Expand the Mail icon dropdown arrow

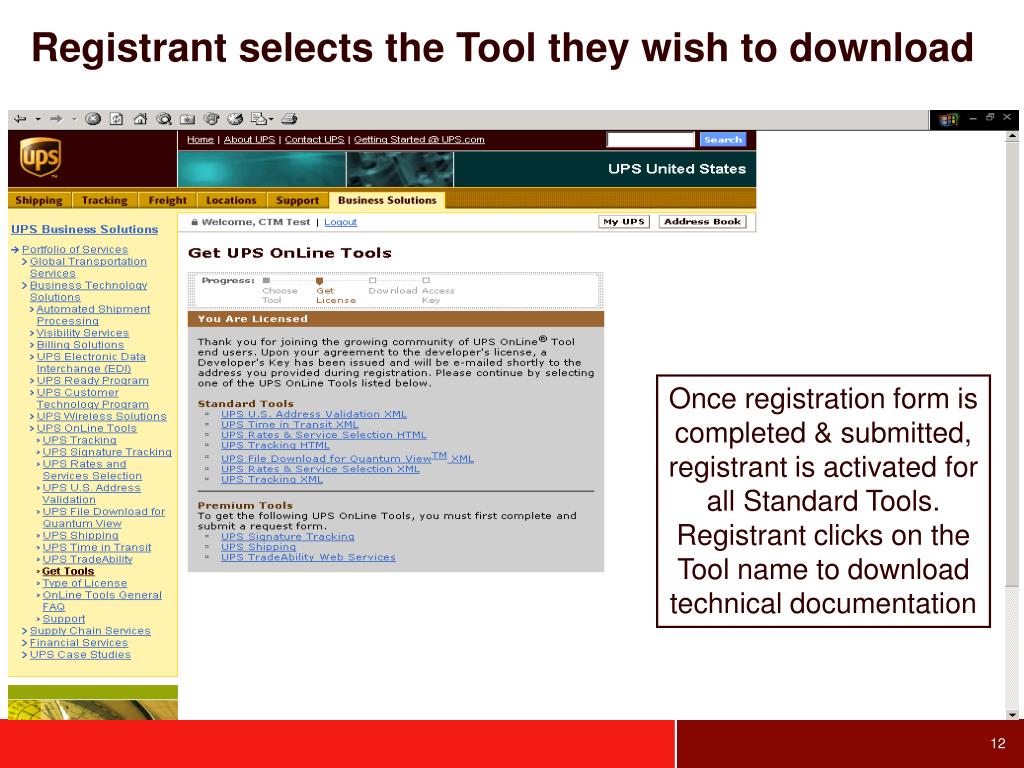(x=270, y=119)
